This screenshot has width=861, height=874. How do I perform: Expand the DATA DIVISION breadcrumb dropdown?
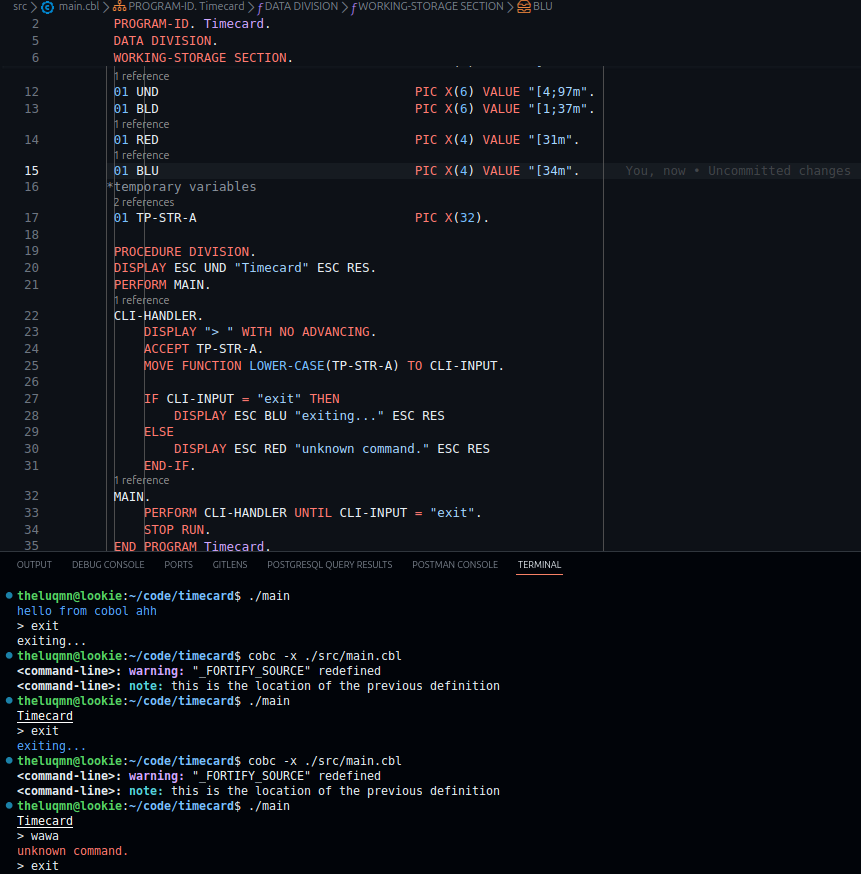301,7
